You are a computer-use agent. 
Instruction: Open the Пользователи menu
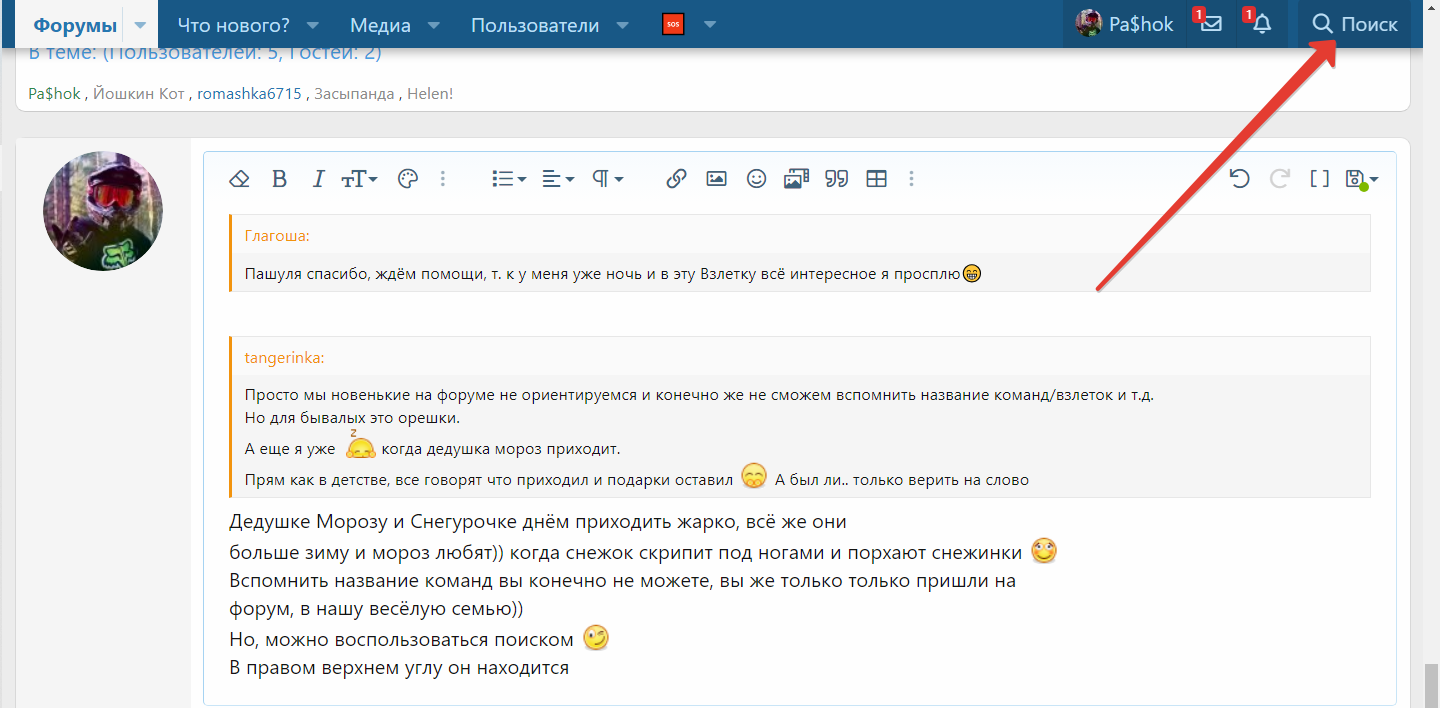[x=535, y=25]
